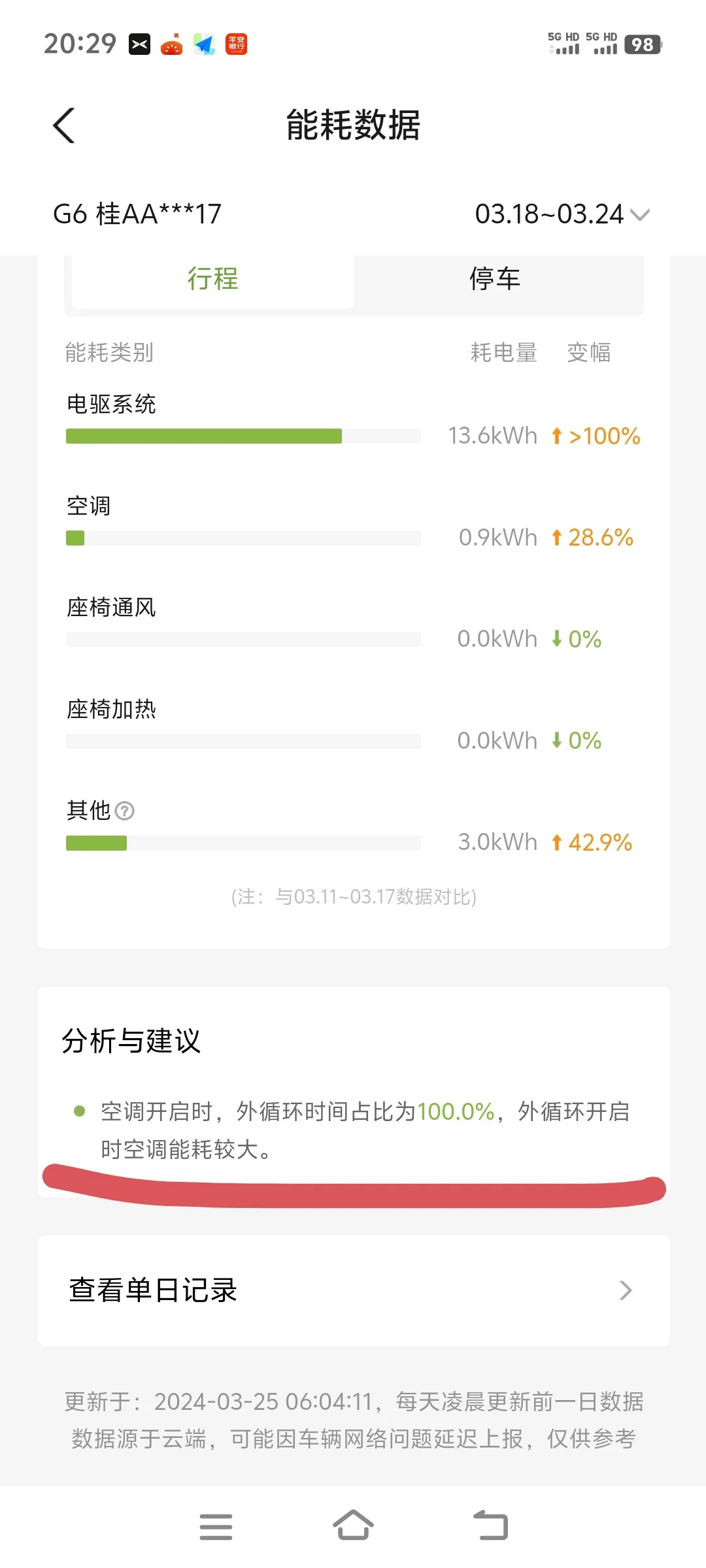Tap the 分析与建议 section heading

(x=131, y=1041)
